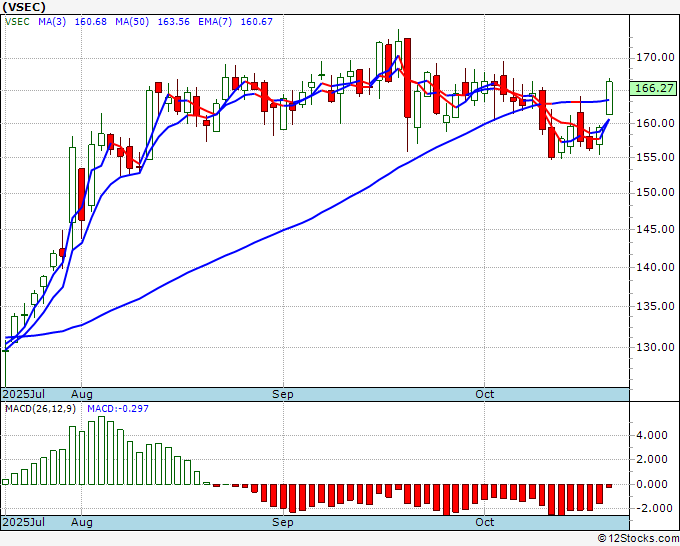Click the MA(3) legend label

(x=52, y=21)
